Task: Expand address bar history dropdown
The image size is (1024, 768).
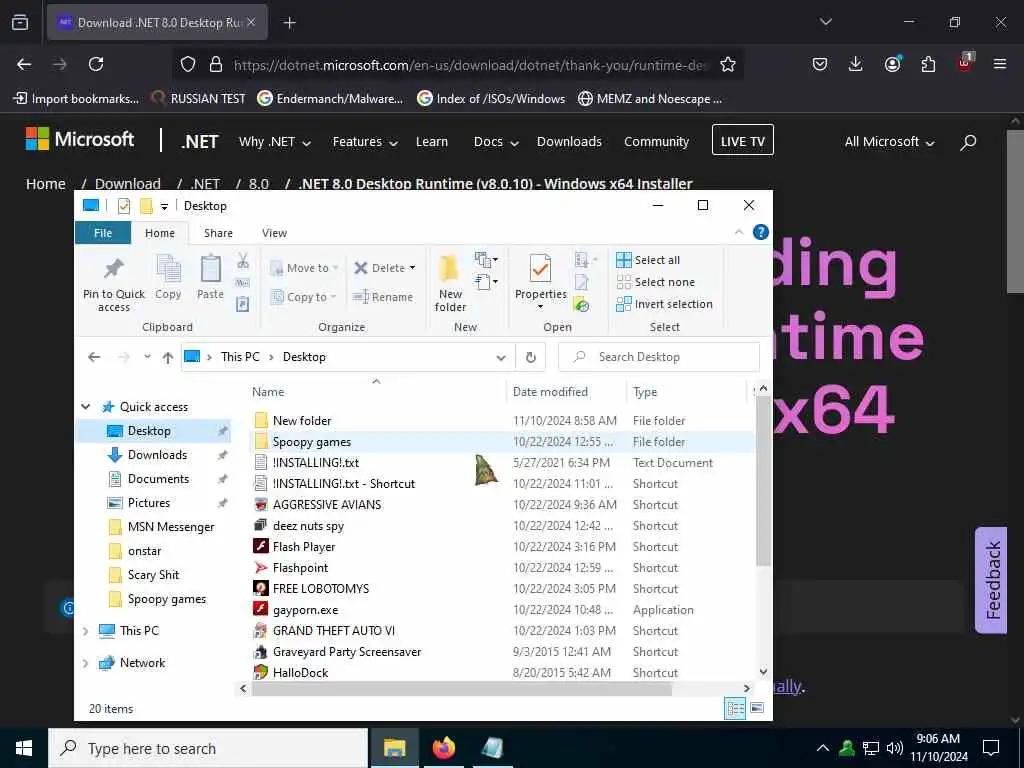Action: (501, 357)
